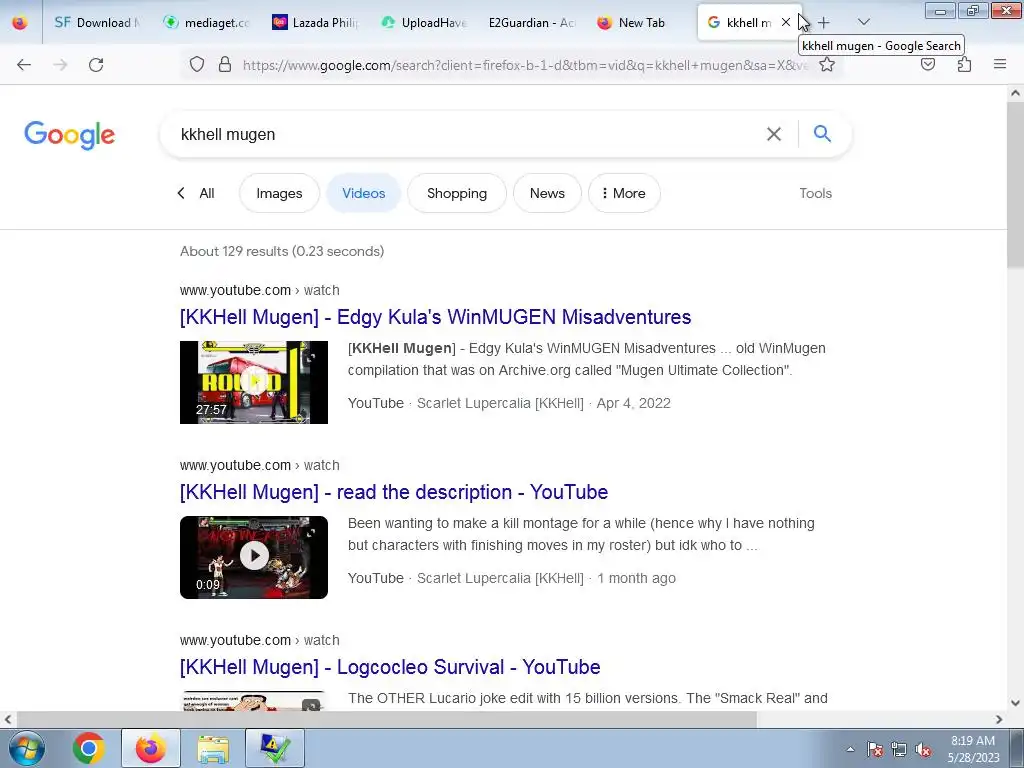Screen dimensions: 1024x768
Task: Open the search Tools button
Action: [x=816, y=193]
